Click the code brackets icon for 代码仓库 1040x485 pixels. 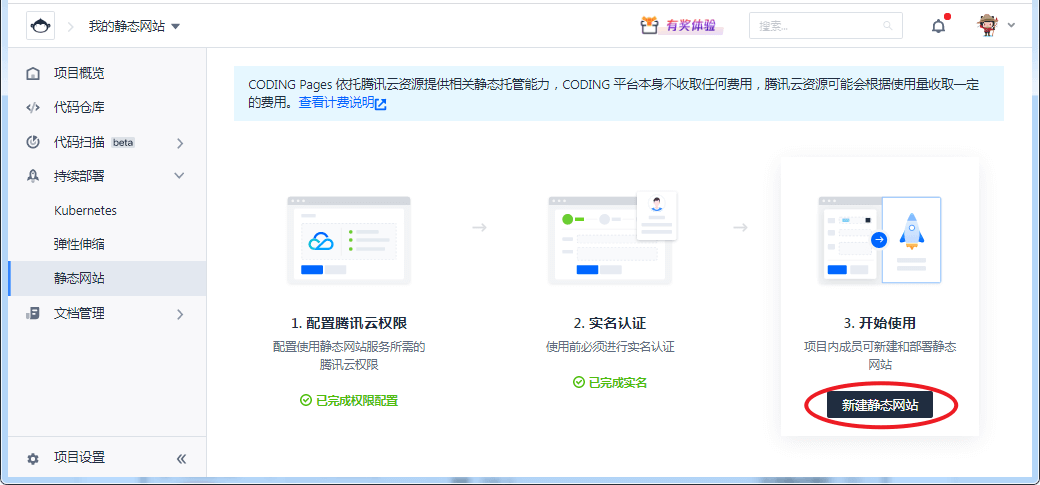[x=32, y=107]
